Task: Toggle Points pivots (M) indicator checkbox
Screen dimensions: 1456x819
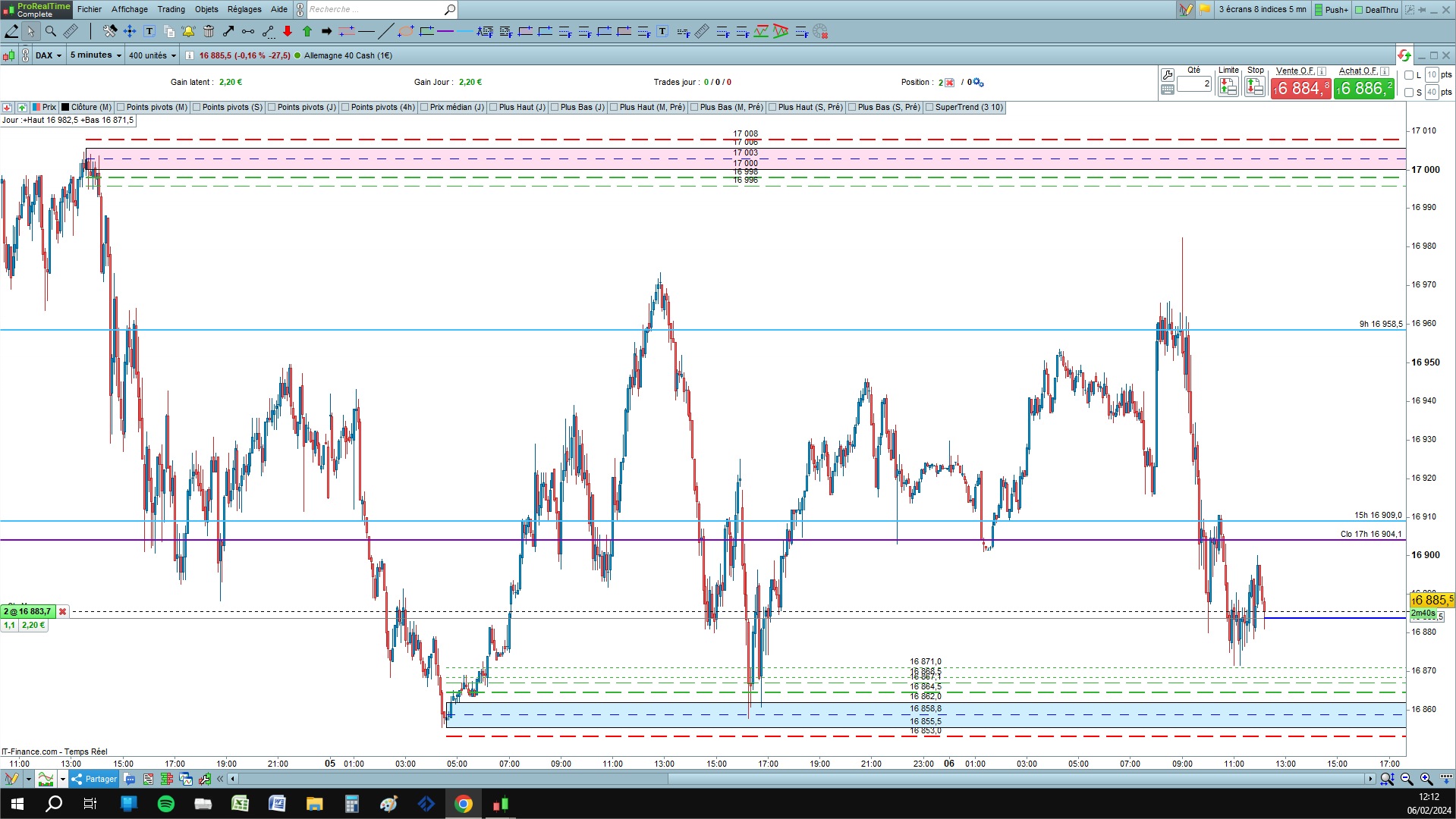Action: point(121,108)
